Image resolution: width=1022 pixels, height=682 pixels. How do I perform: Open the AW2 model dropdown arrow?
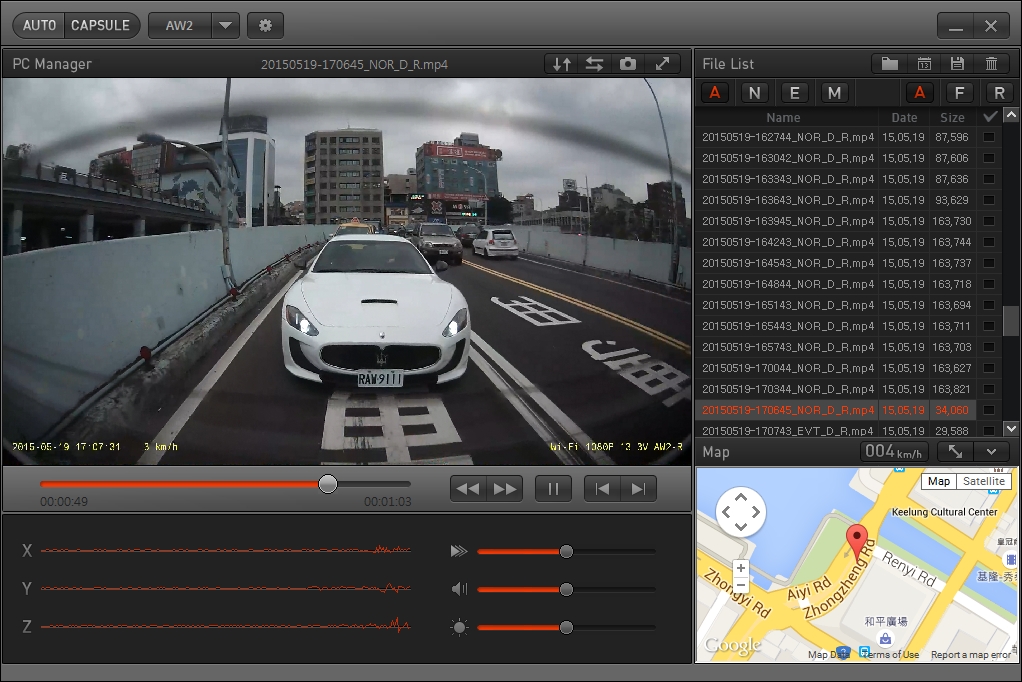226,26
